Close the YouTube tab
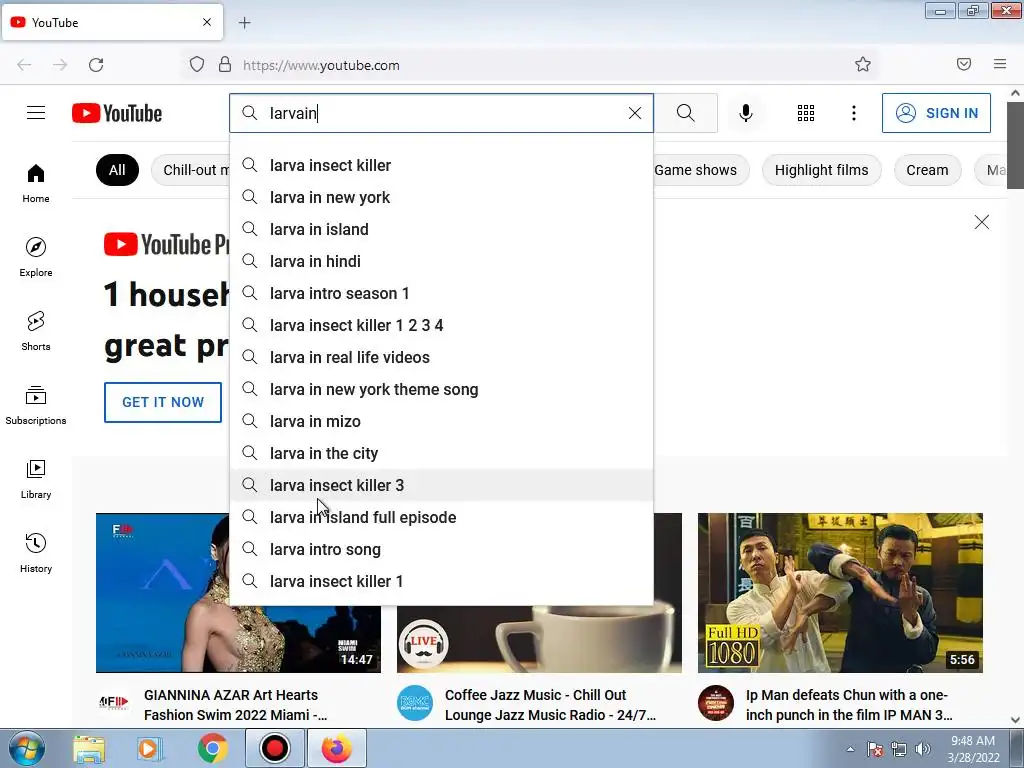Screen dimensions: 1024x768 (207, 22)
